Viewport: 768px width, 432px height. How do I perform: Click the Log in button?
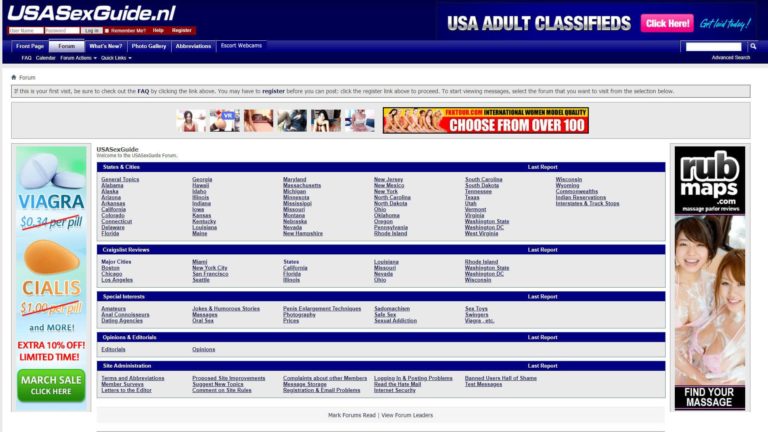(x=92, y=30)
